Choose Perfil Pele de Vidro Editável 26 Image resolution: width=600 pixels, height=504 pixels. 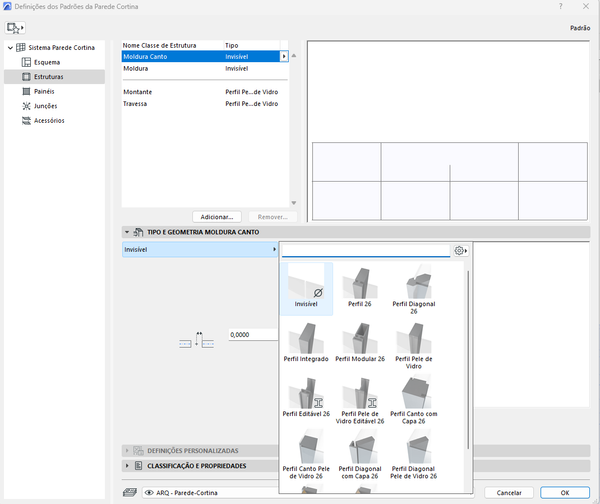[360, 400]
